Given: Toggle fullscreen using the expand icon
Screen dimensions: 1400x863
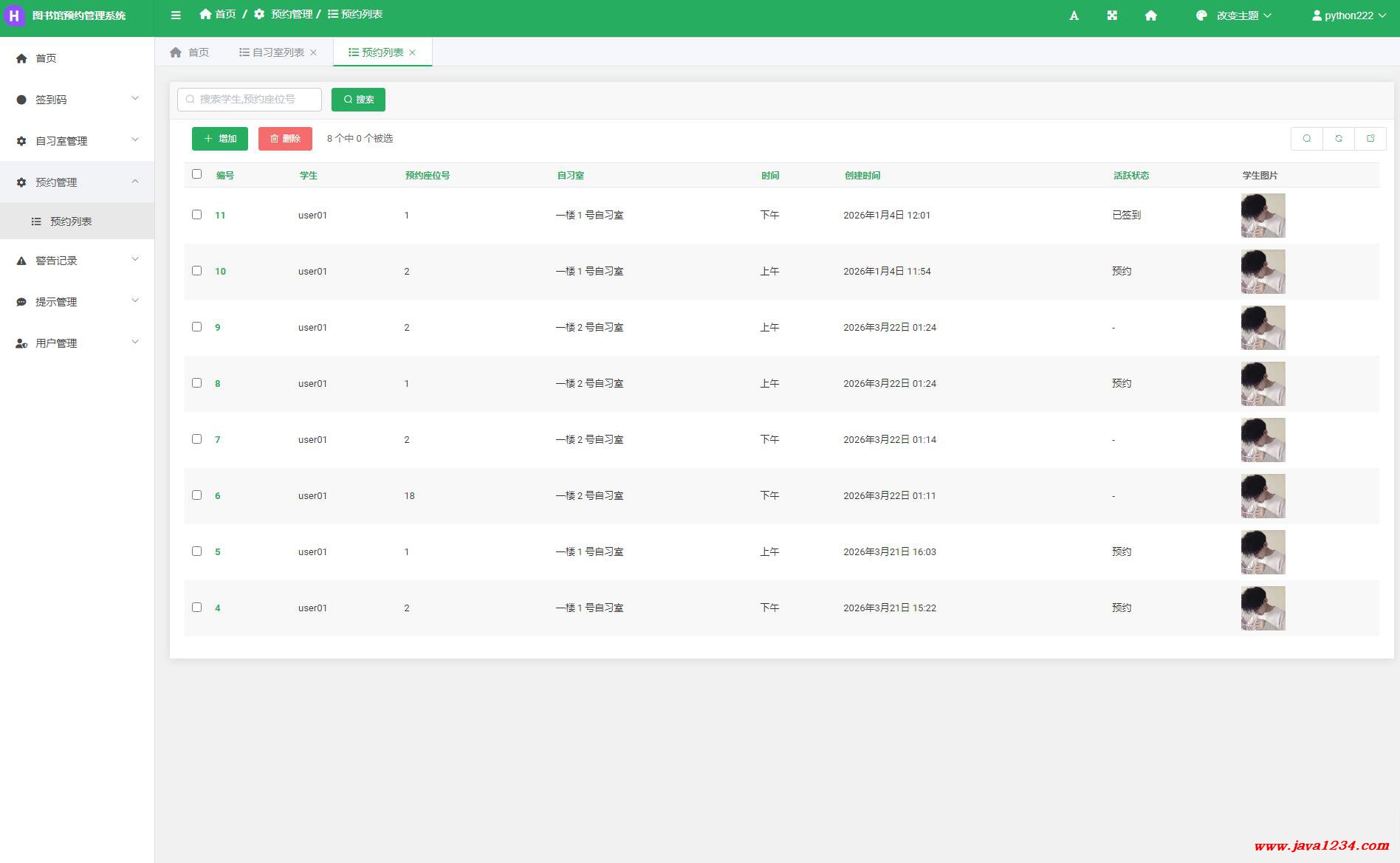Looking at the screenshot, I should pos(1112,16).
